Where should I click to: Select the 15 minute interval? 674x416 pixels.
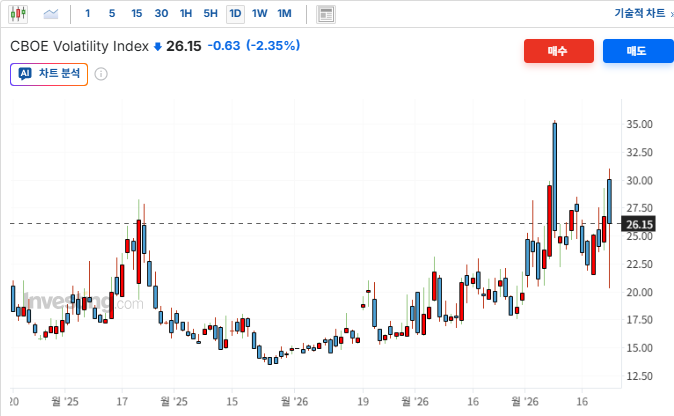tap(137, 14)
